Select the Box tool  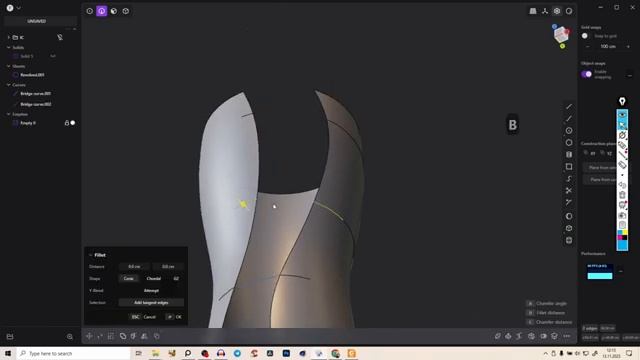click(x=569, y=228)
